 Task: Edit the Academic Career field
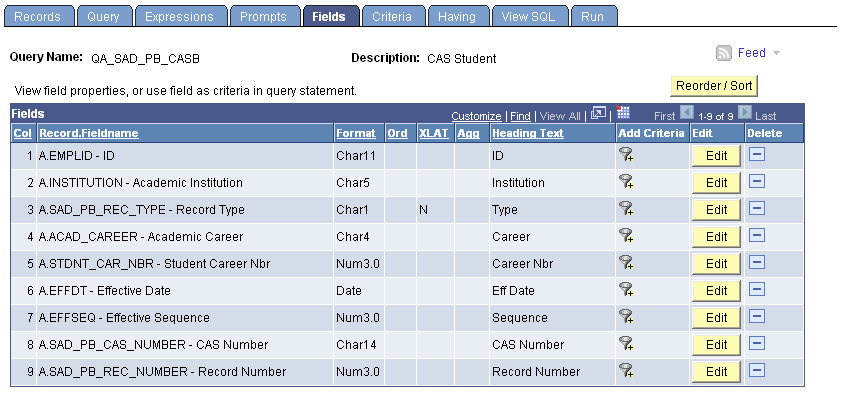pos(716,237)
